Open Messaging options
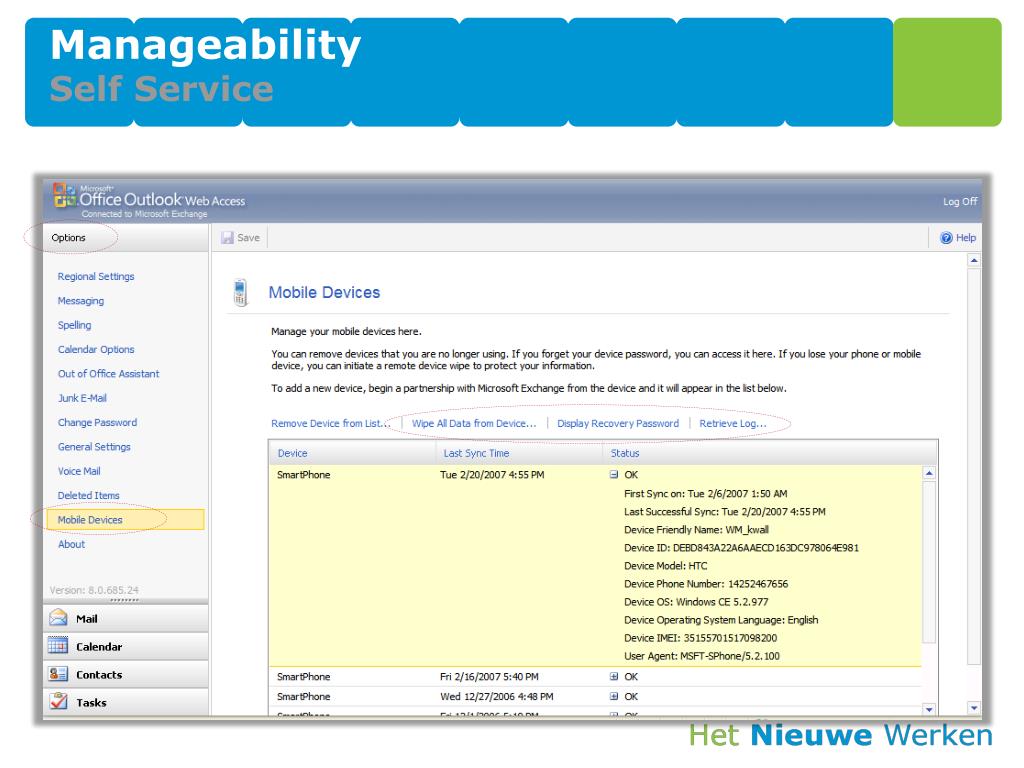1024x768 pixels. point(81,300)
